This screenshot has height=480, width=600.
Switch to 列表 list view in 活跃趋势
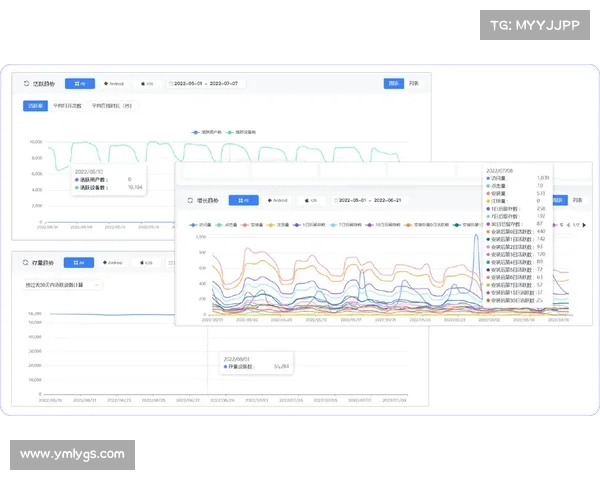(414, 84)
